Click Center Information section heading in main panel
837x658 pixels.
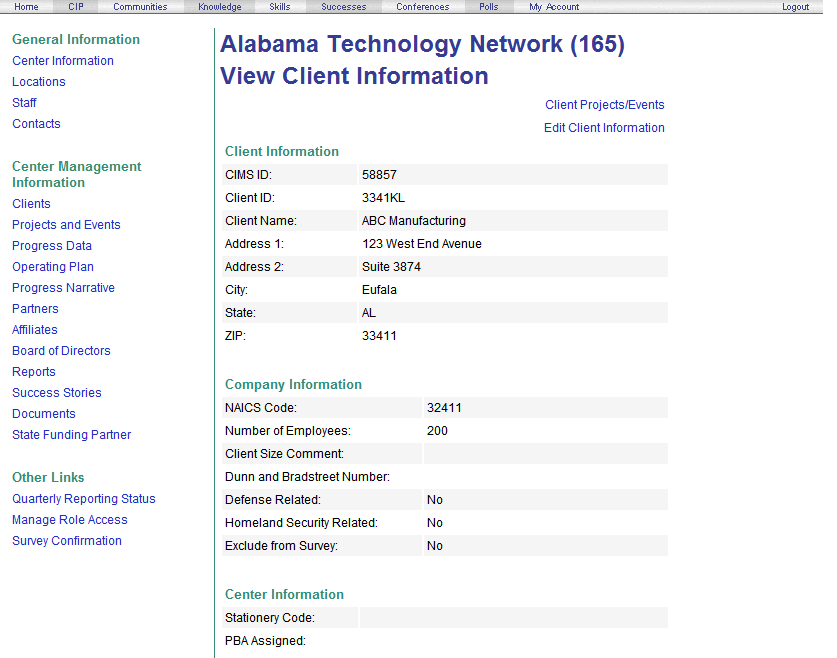[x=284, y=594]
